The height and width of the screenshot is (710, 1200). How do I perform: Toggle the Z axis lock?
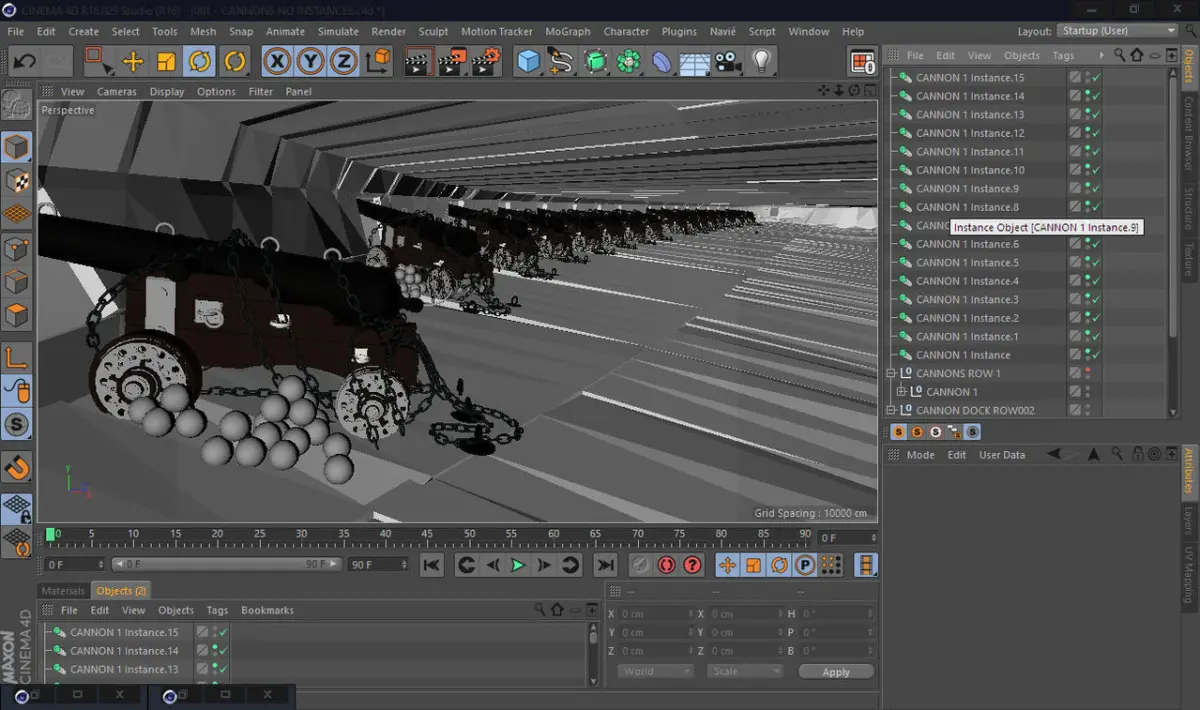point(344,62)
